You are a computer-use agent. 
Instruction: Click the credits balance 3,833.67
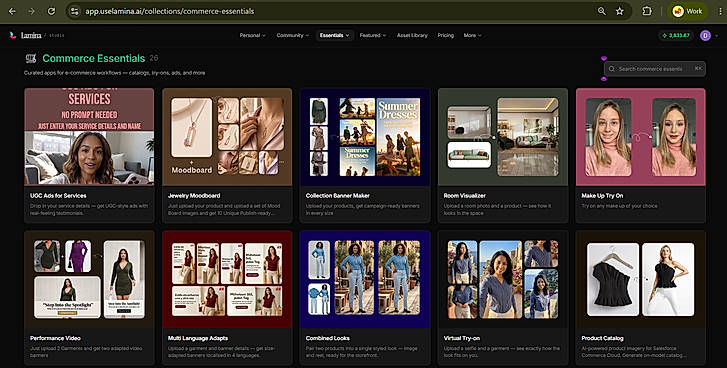676,35
